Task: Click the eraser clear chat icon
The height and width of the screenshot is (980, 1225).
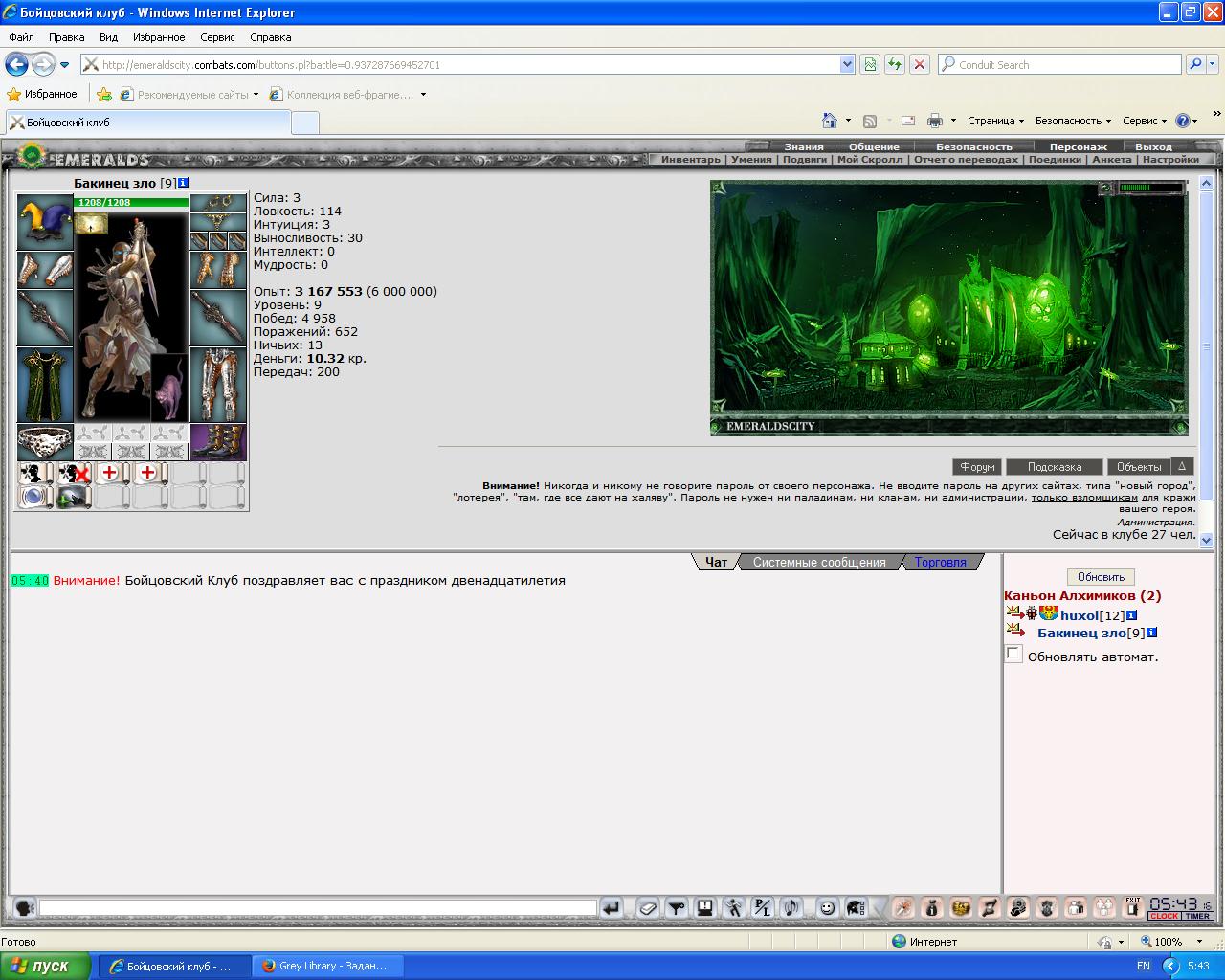Action: point(648,907)
